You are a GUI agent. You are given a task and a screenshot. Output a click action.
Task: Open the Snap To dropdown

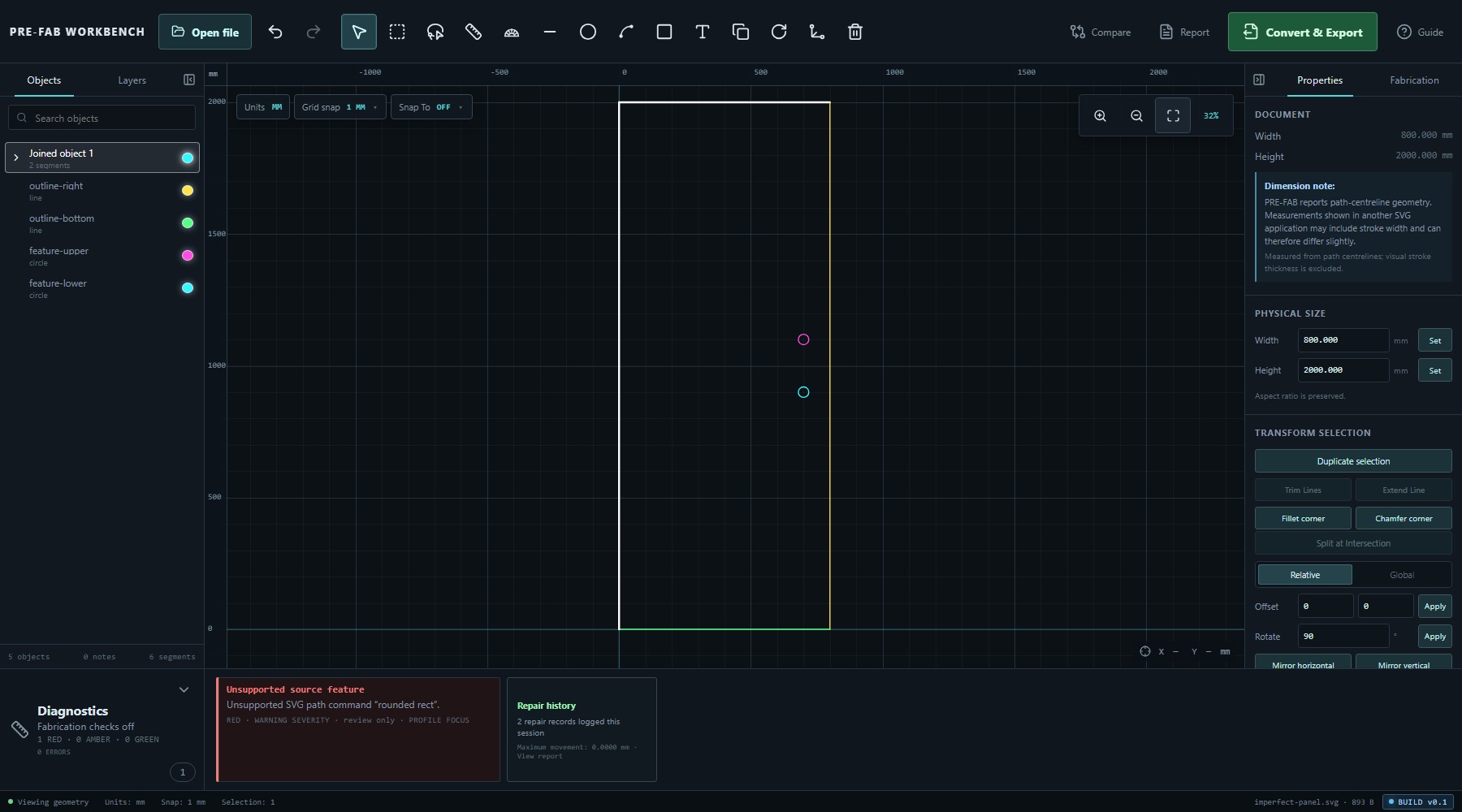coord(430,107)
